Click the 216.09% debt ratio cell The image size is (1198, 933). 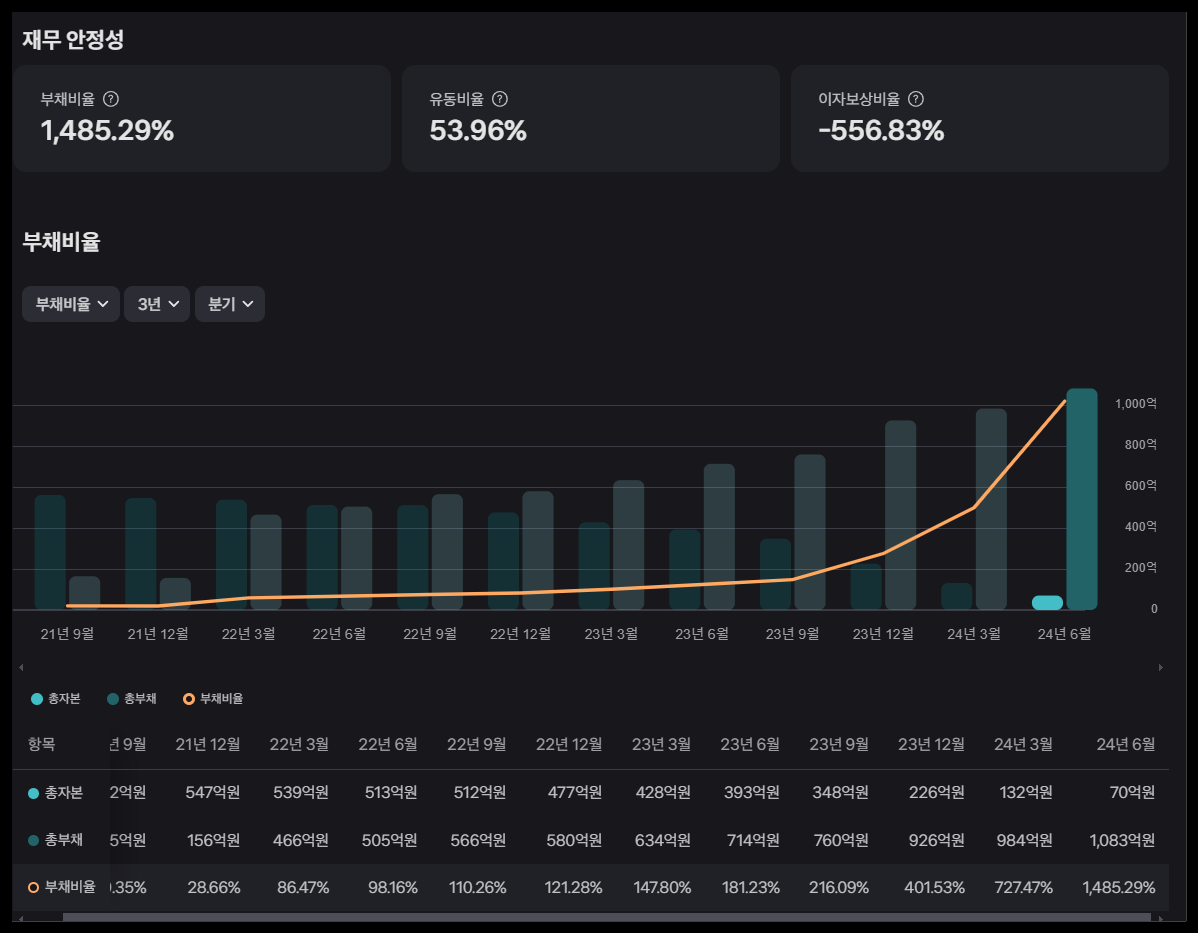[839, 888]
